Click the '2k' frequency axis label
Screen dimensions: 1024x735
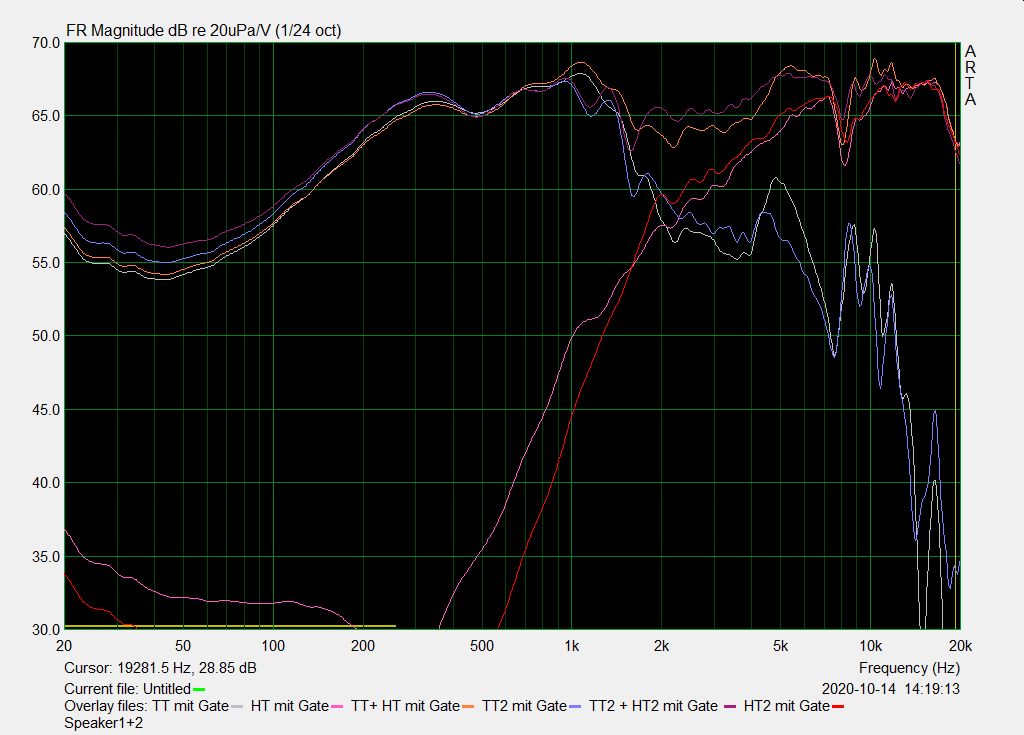pyautogui.click(x=662, y=646)
